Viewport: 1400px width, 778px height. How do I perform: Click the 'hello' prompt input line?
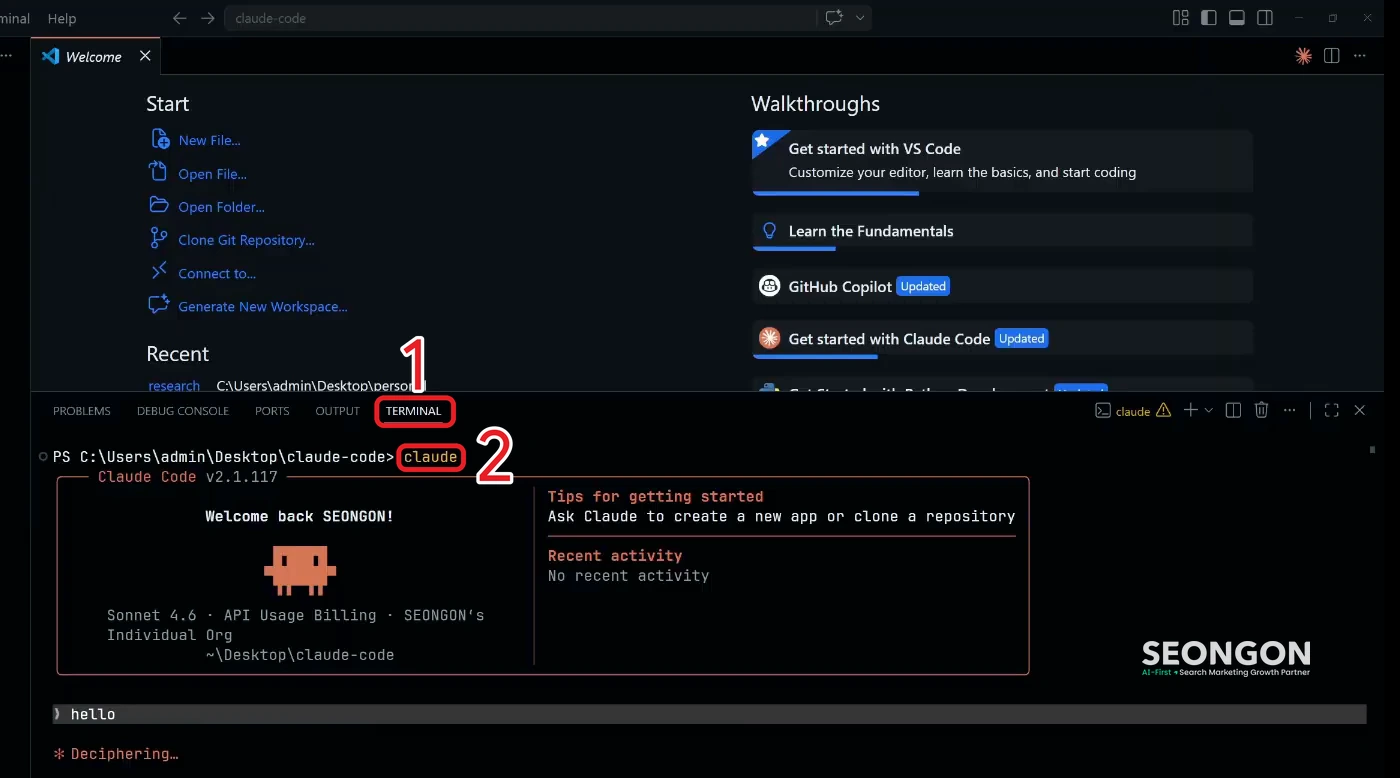tap(709, 714)
